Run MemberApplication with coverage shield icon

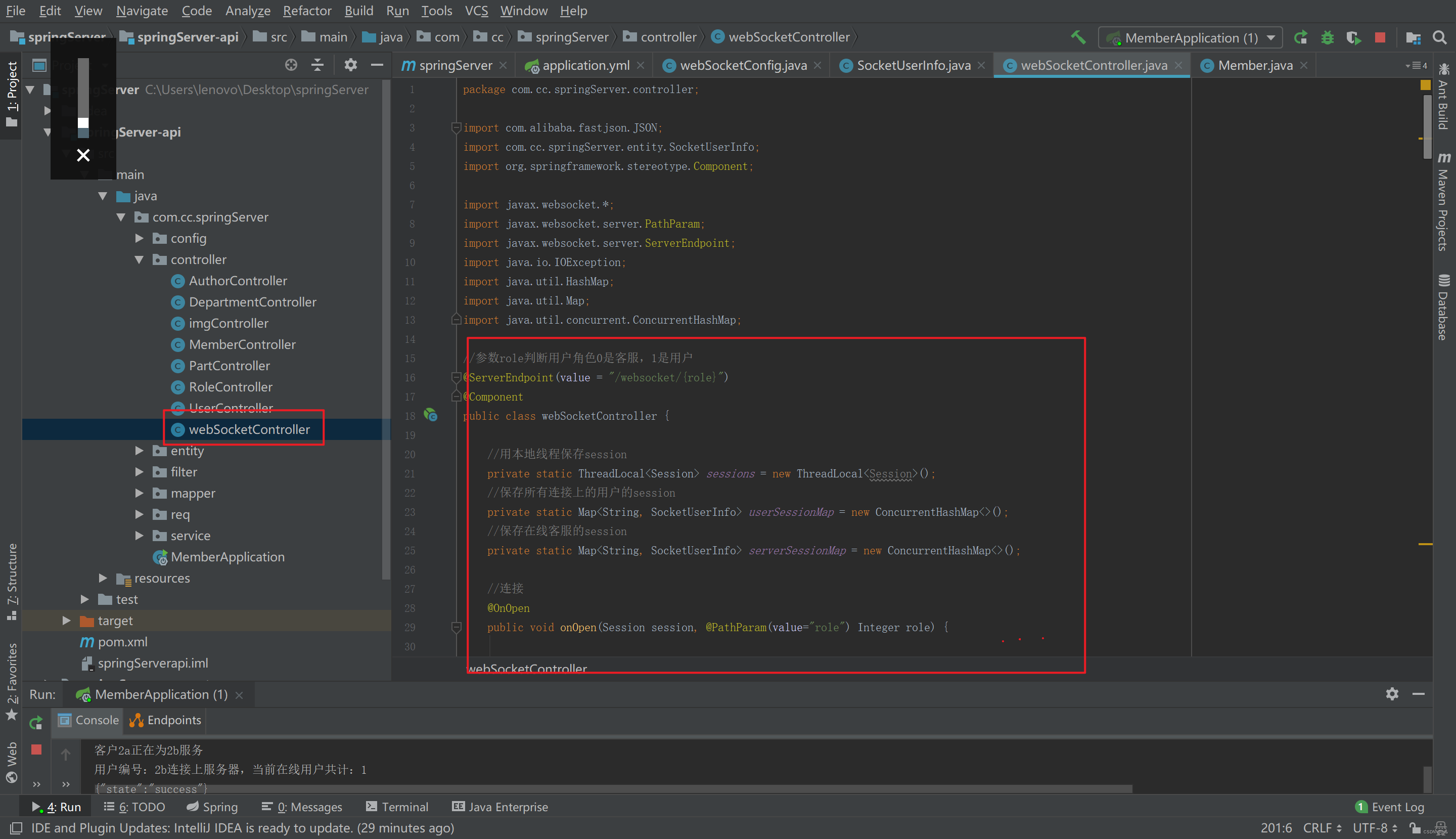[x=1353, y=37]
